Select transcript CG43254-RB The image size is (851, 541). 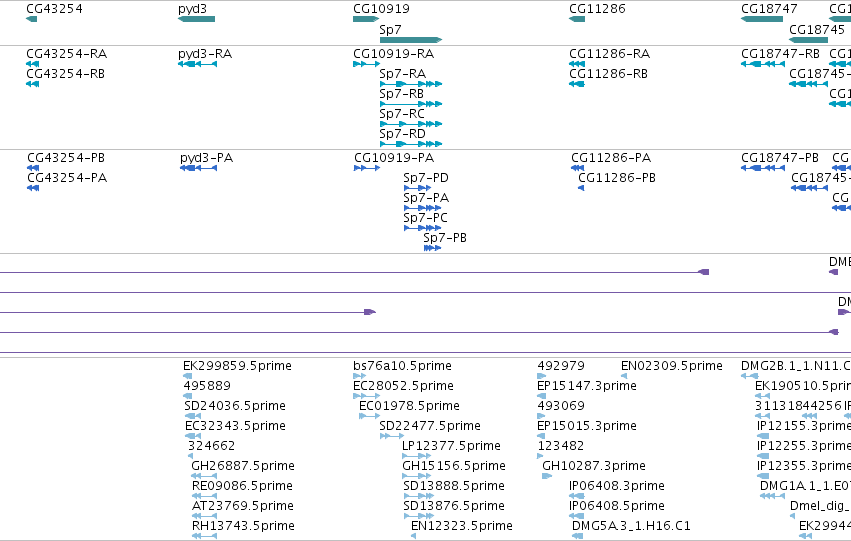pos(65,74)
